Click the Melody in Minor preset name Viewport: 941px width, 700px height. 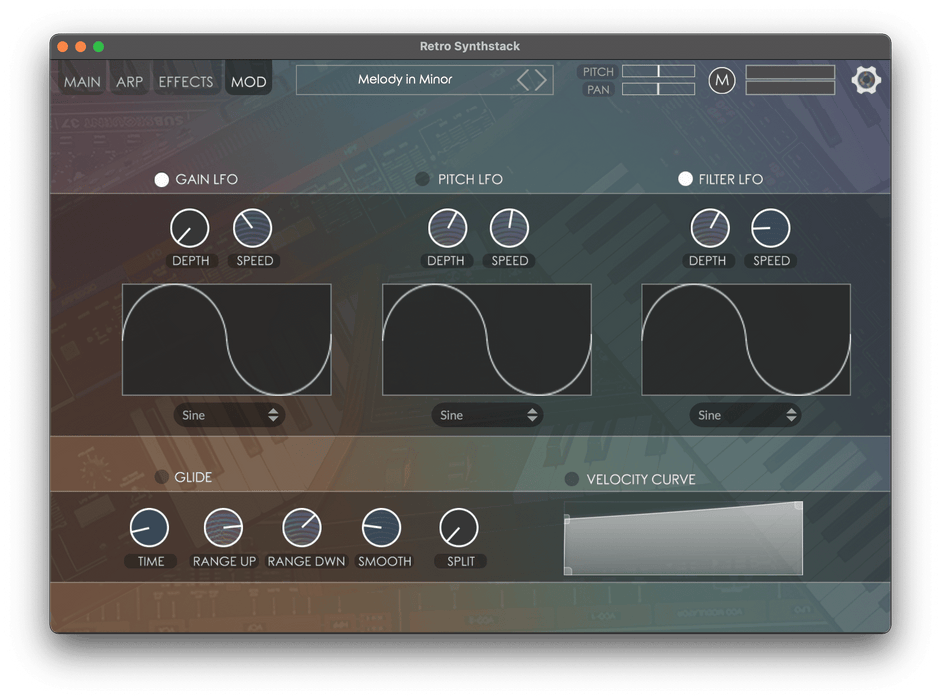pos(405,80)
